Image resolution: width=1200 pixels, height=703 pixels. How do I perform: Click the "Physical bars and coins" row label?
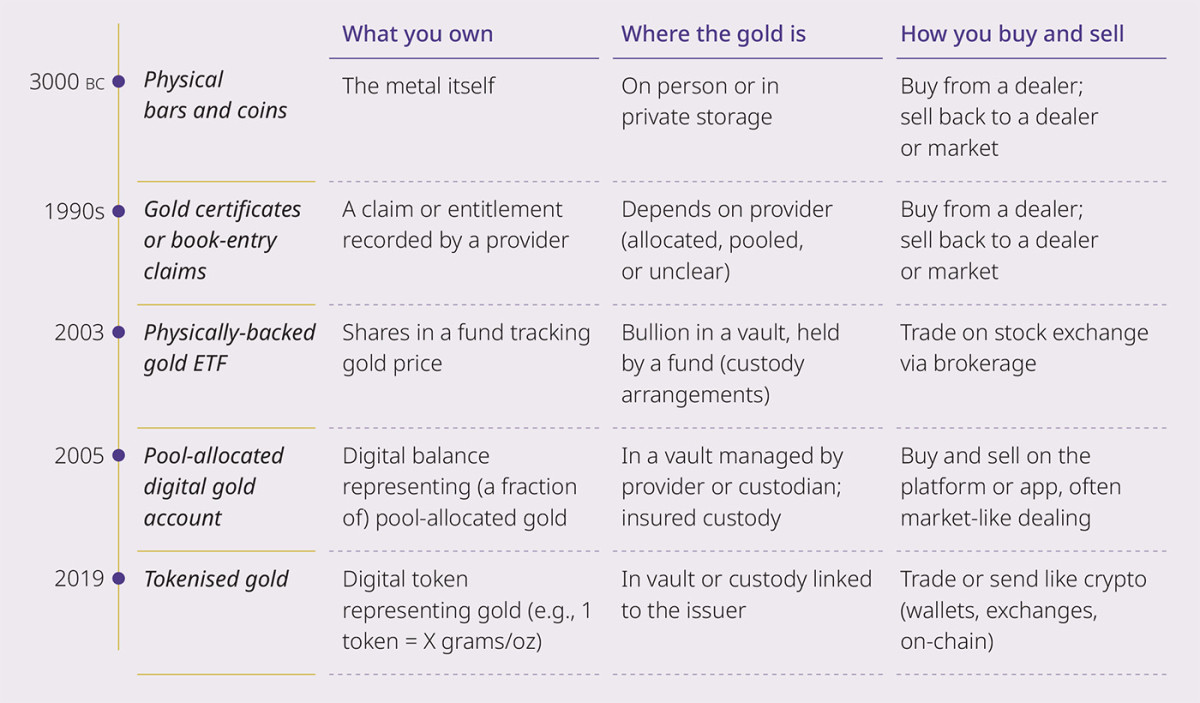click(214, 95)
